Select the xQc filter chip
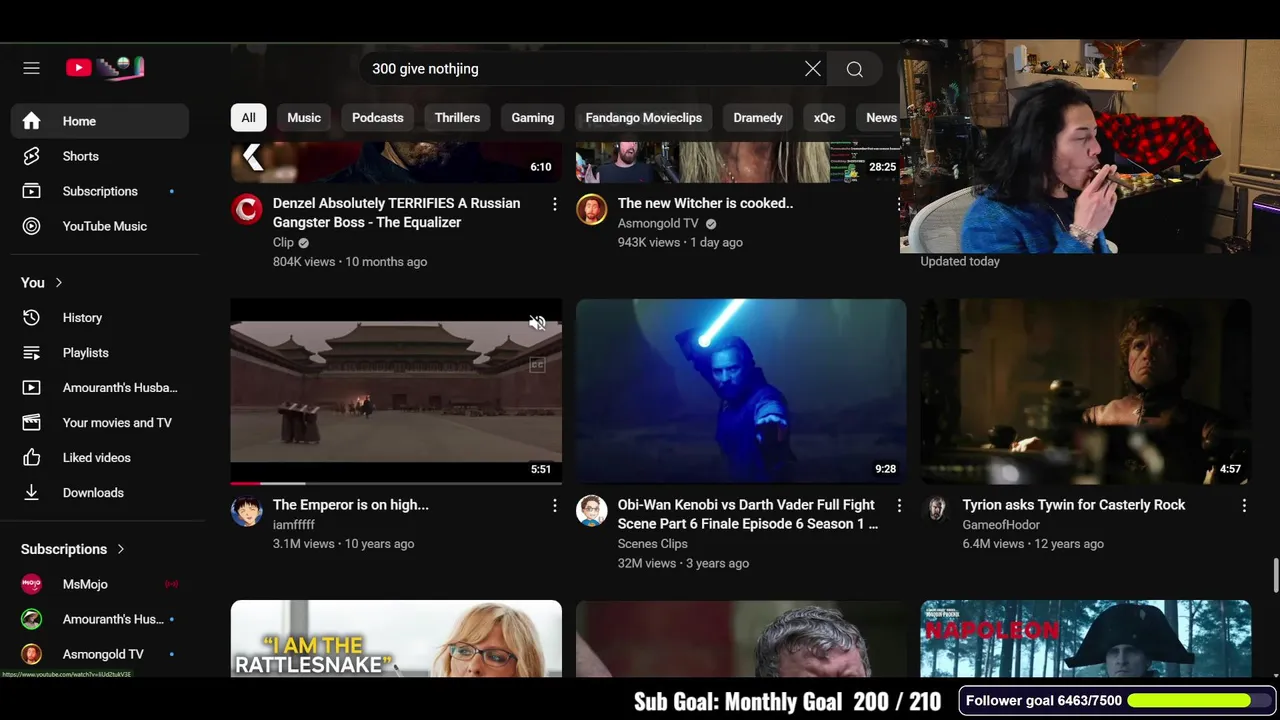The image size is (1280, 720). click(824, 118)
